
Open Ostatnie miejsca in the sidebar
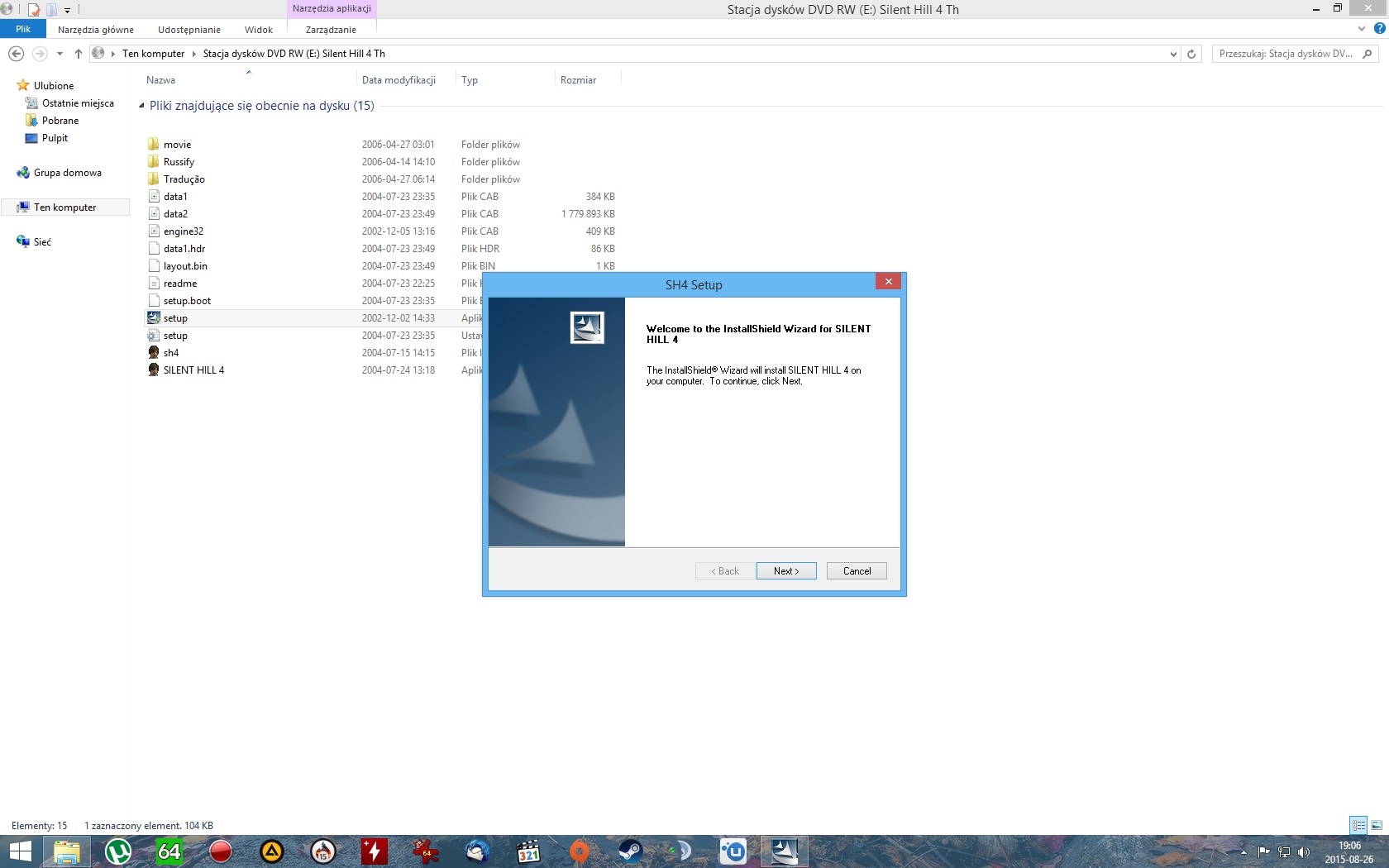[x=78, y=103]
